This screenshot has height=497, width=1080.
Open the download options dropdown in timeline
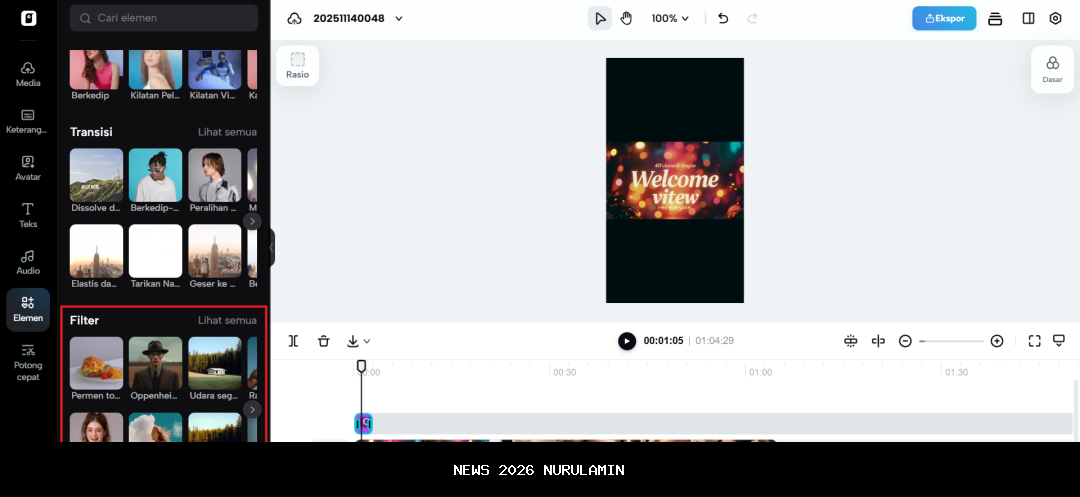[358, 341]
